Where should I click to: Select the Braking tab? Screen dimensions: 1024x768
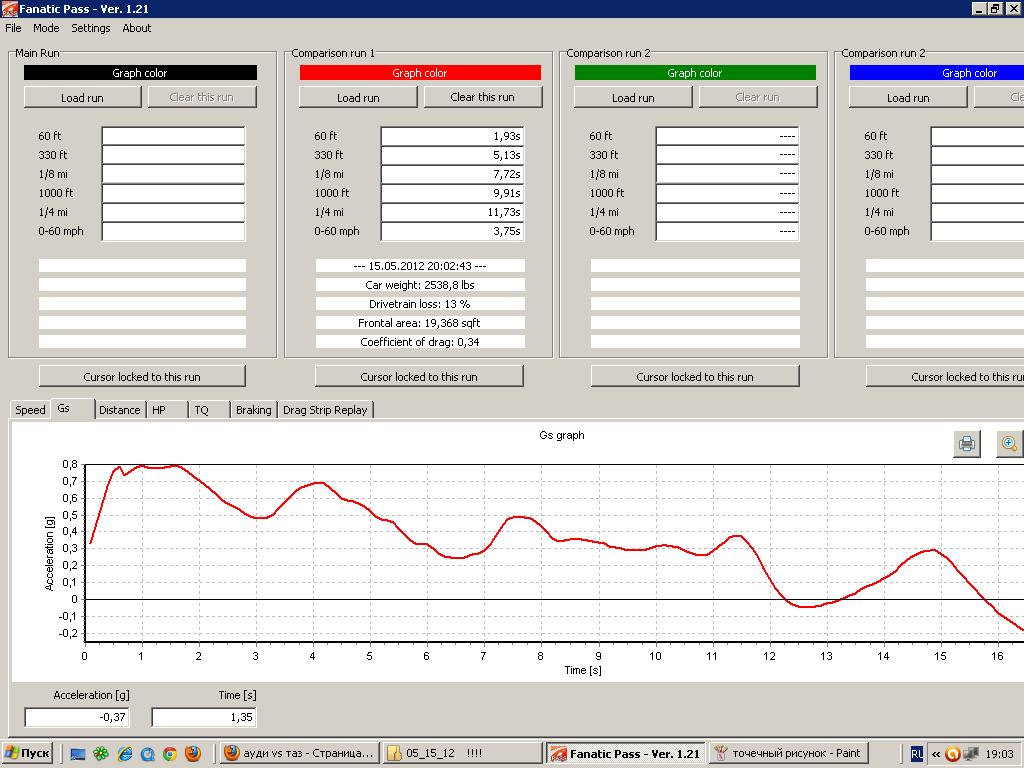tap(253, 410)
